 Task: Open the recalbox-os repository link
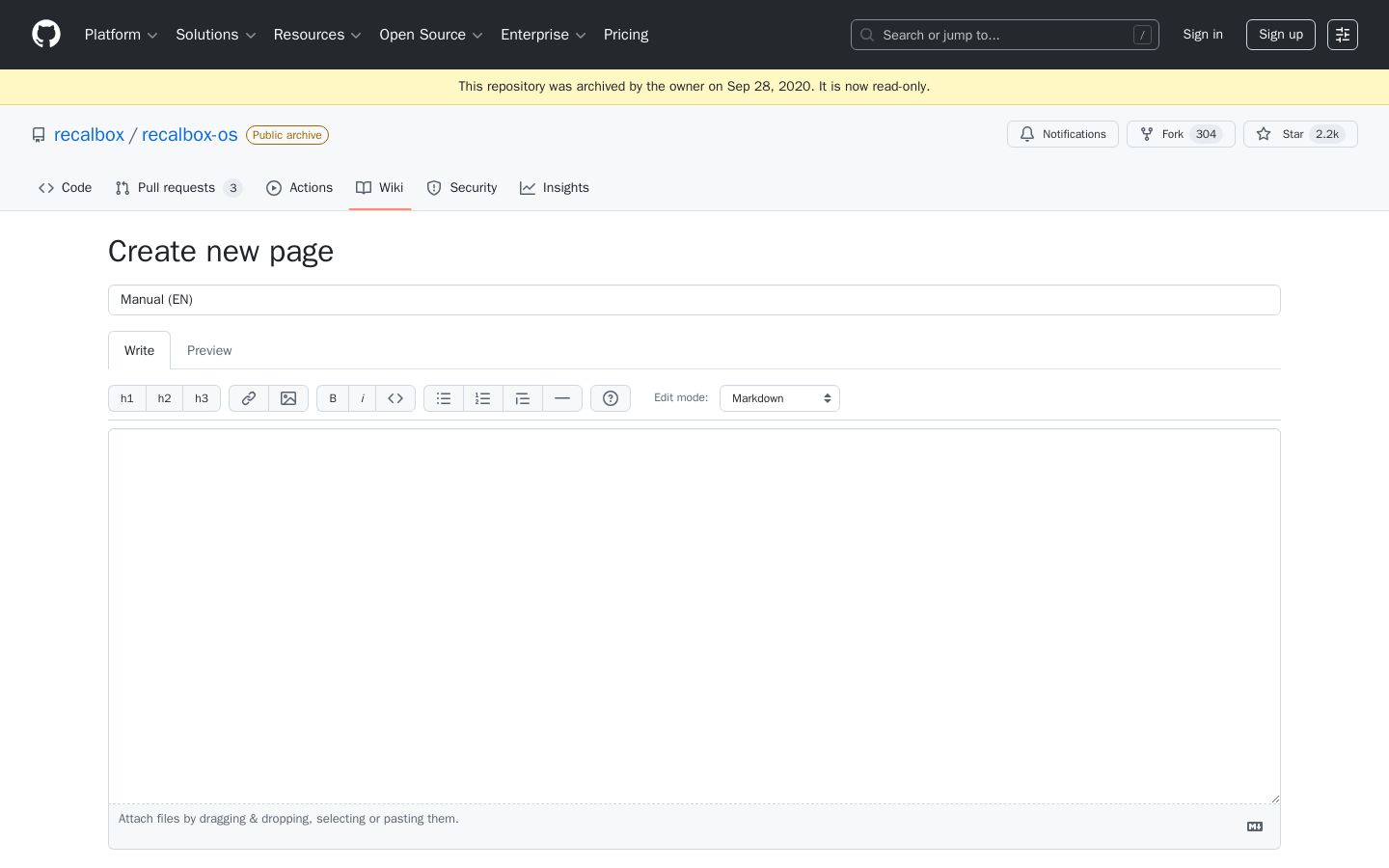point(190,135)
